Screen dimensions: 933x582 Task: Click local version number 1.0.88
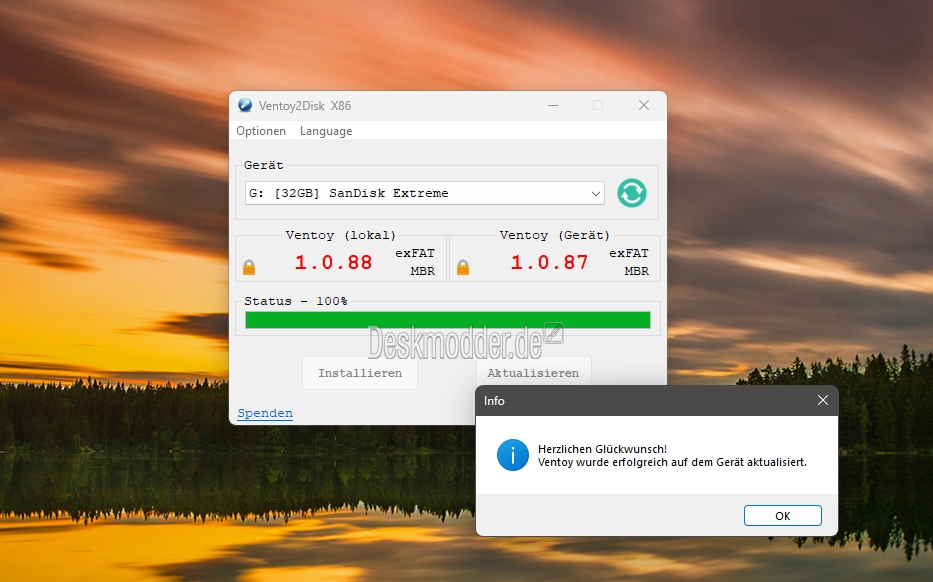(x=333, y=262)
